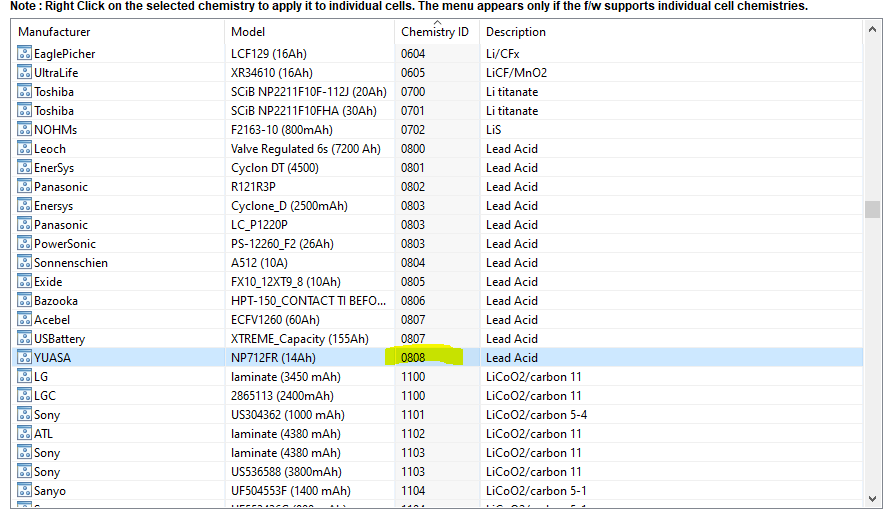Click the Exide row icon
The image size is (892, 520).
pos(24,282)
